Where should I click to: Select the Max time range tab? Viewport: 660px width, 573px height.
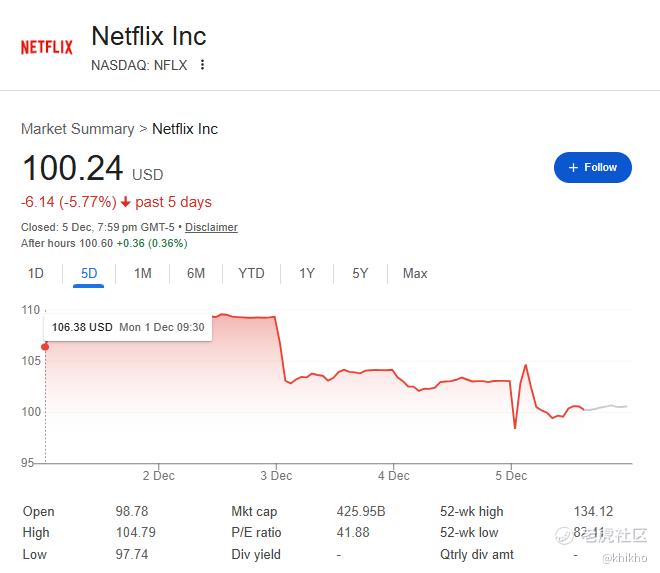[415, 273]
